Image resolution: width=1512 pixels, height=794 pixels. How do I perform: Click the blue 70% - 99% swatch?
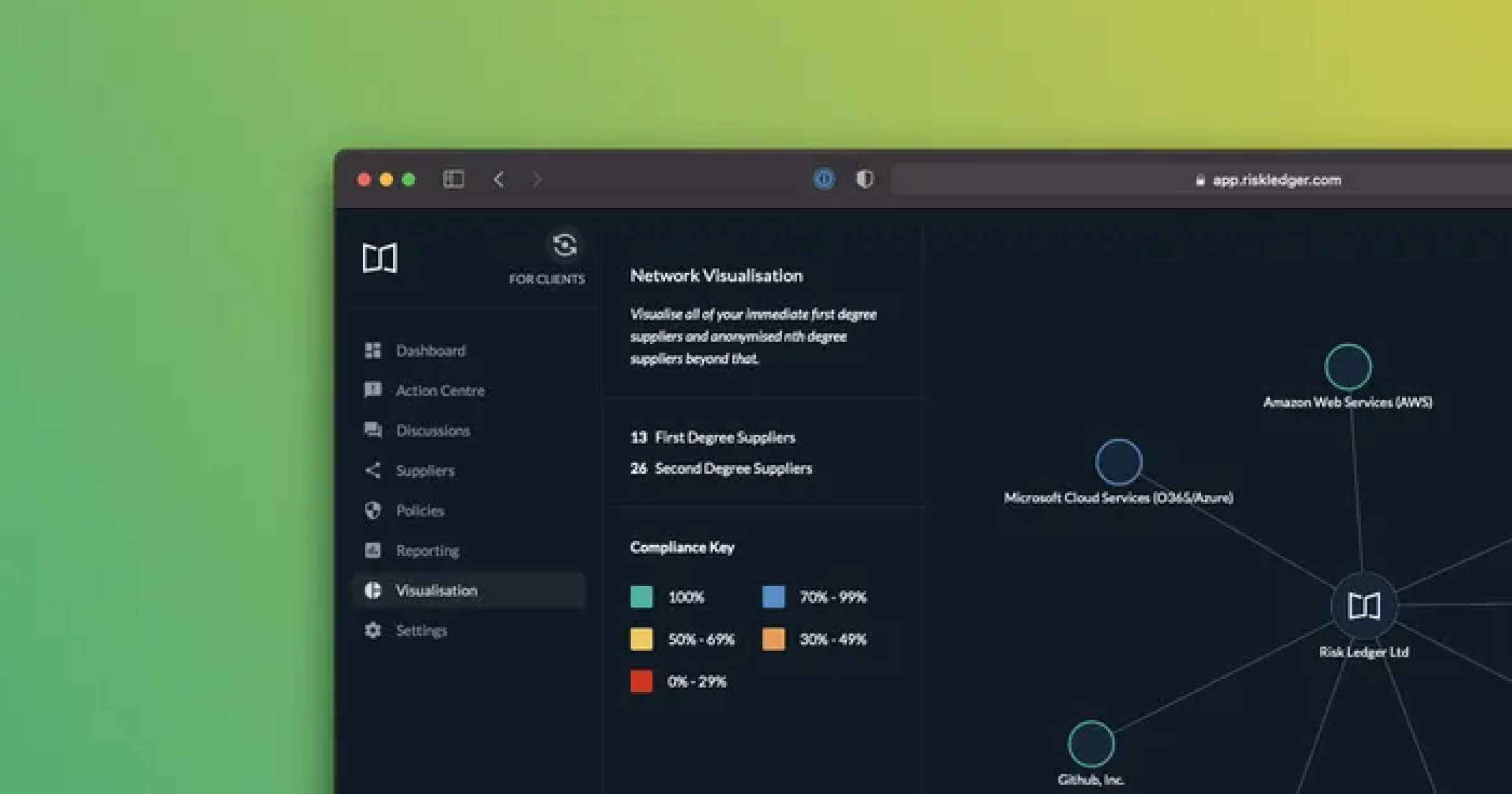tap(774, 597)
